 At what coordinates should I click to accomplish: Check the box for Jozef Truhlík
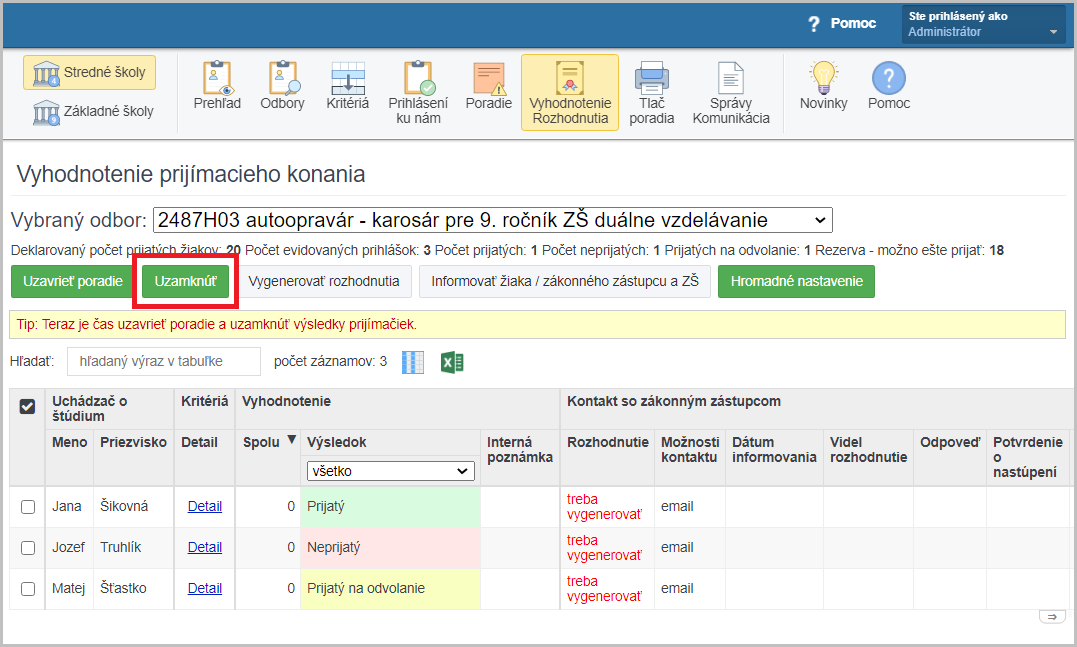coord(27,547)
